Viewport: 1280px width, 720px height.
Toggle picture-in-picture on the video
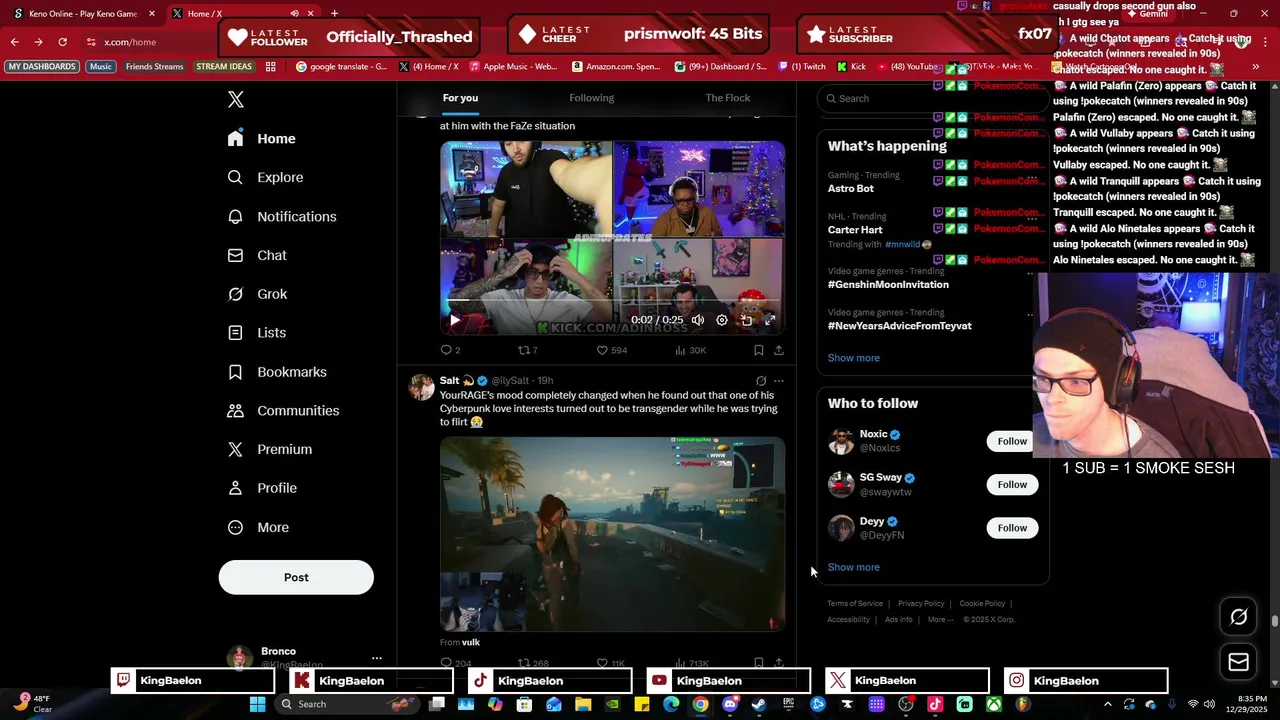pos(746,320)
